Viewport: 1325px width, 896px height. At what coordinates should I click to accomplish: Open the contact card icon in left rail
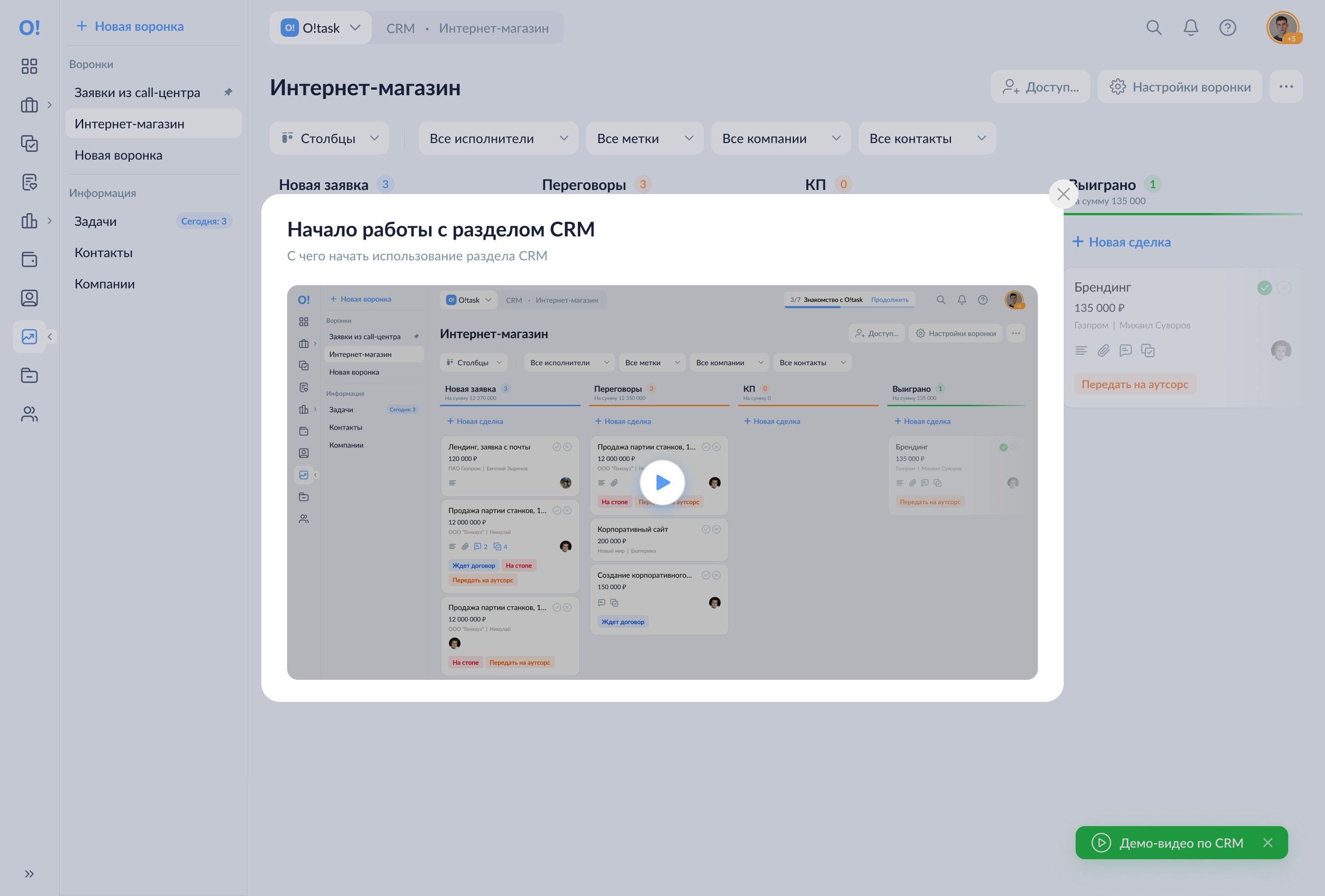tap(29, 298)
